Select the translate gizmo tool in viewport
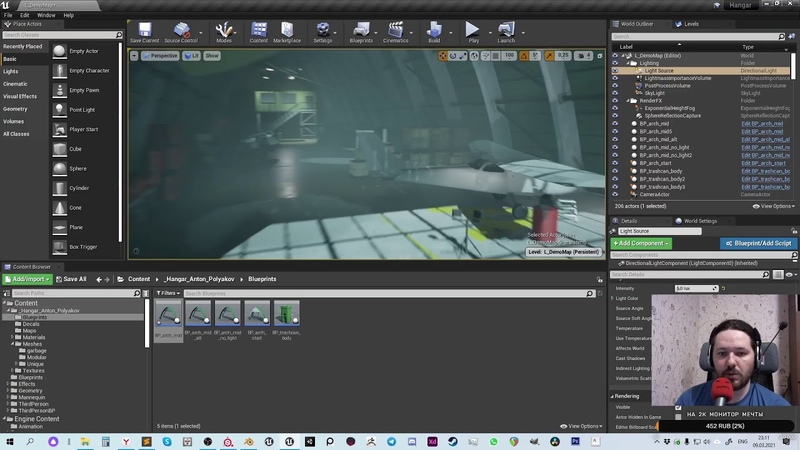This screenshot has height=450, width=800. pos(442,56)
